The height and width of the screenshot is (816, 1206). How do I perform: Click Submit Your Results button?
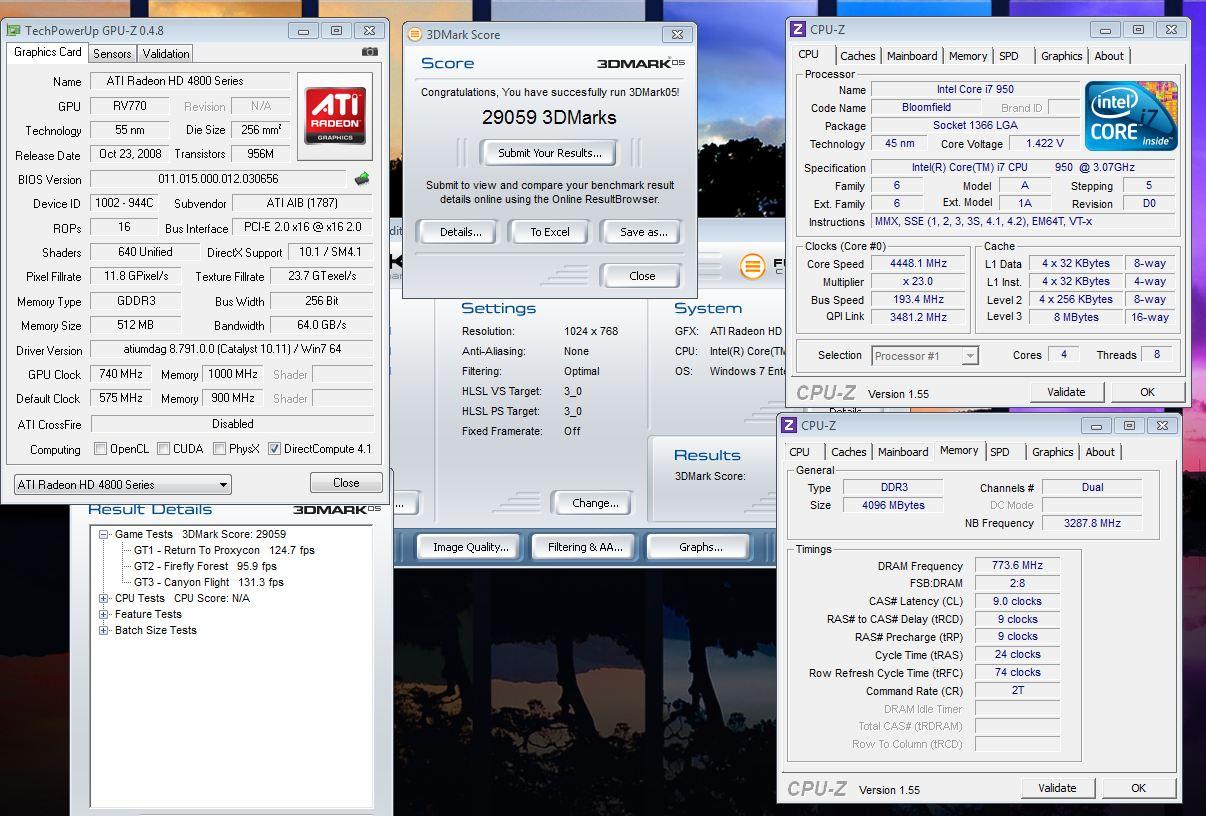click(550, 153)
